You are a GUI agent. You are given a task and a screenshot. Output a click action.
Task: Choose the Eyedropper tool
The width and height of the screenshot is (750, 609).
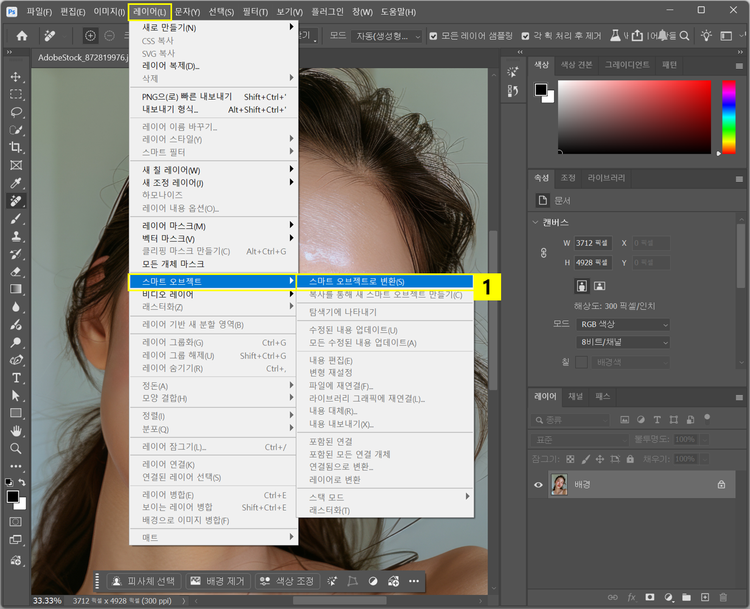tap(16, 183)
